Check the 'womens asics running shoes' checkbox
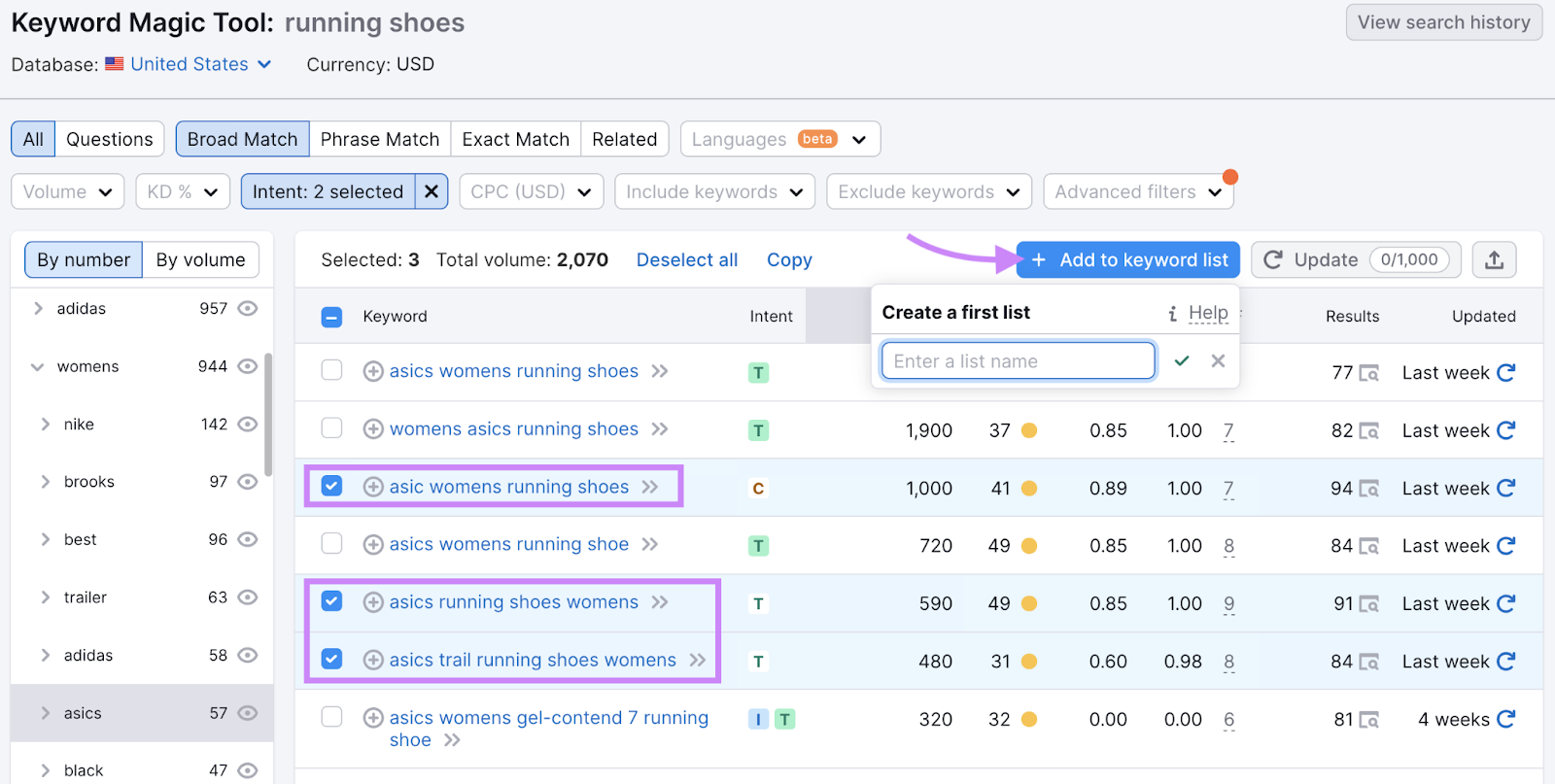1555x784 pixels. tap(331, 427)
